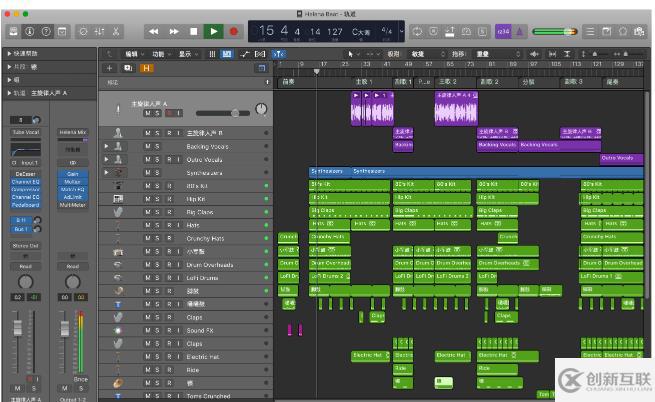Solo the Hip Kit track
This screenshot has height=402, width=655.
tap(157, 199)
